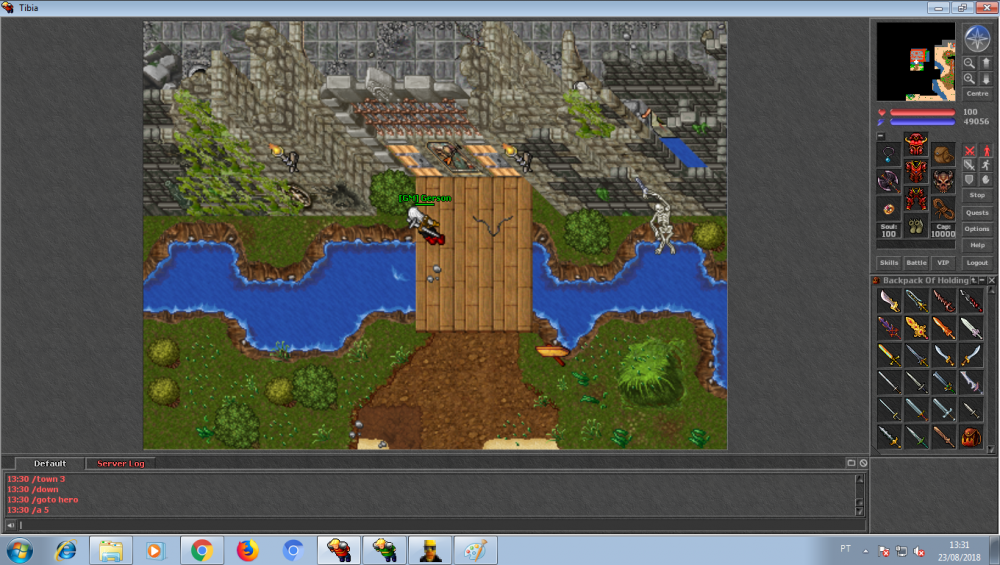Image resolution: width=1000 pixels, height=565 pixels.
Task: Select the ring equipment slot
Action: (888, 209)
